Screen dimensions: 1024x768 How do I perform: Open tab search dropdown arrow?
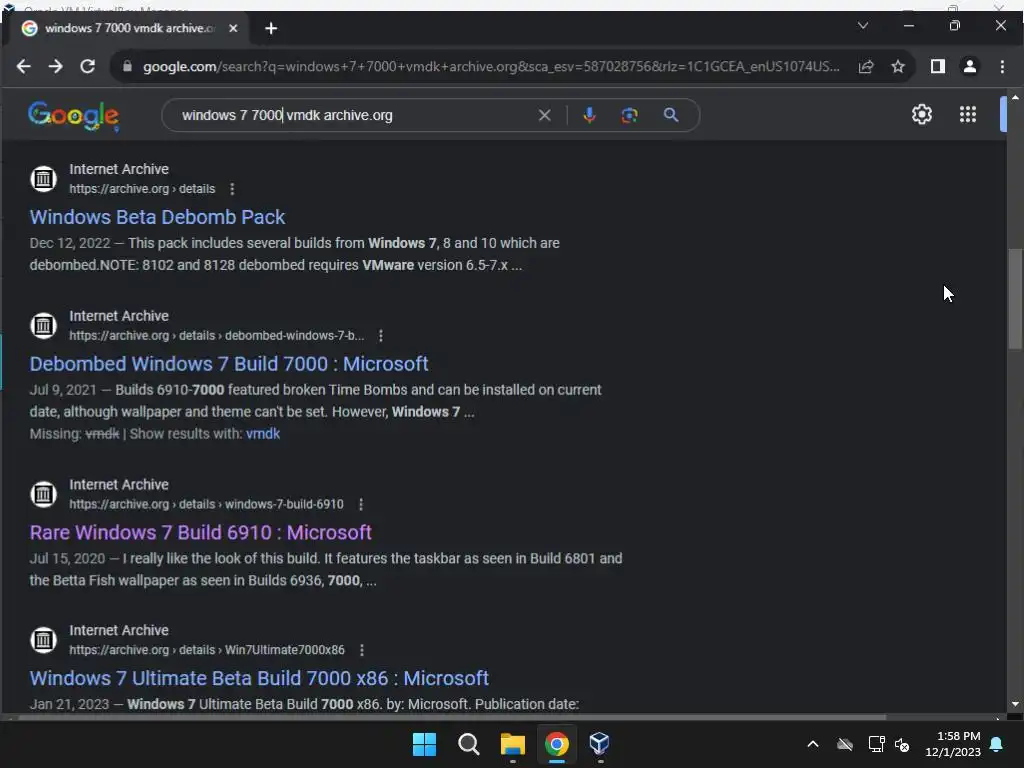pos(863,25)
